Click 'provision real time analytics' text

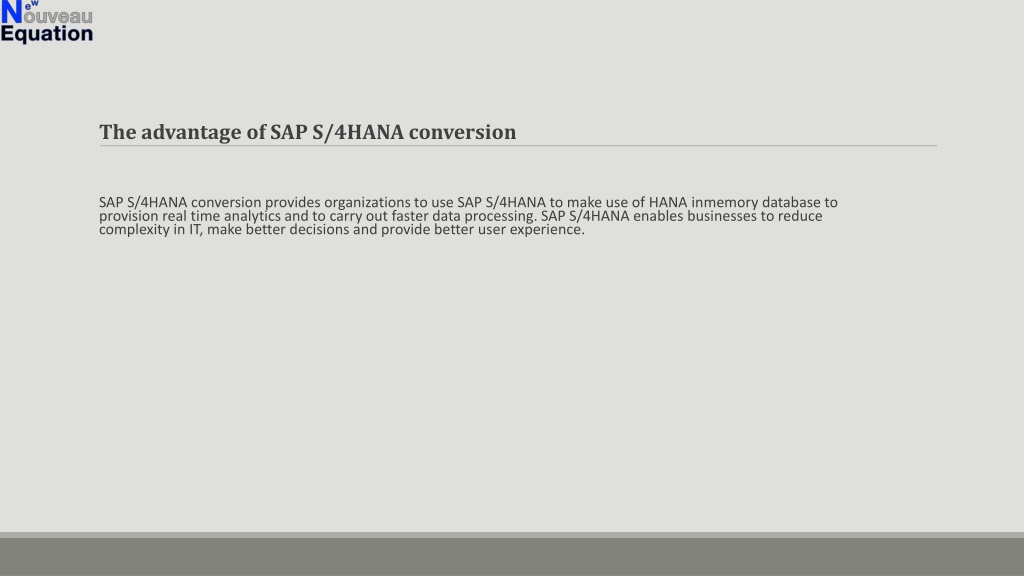pyautogui.click(x=189, y=216)
